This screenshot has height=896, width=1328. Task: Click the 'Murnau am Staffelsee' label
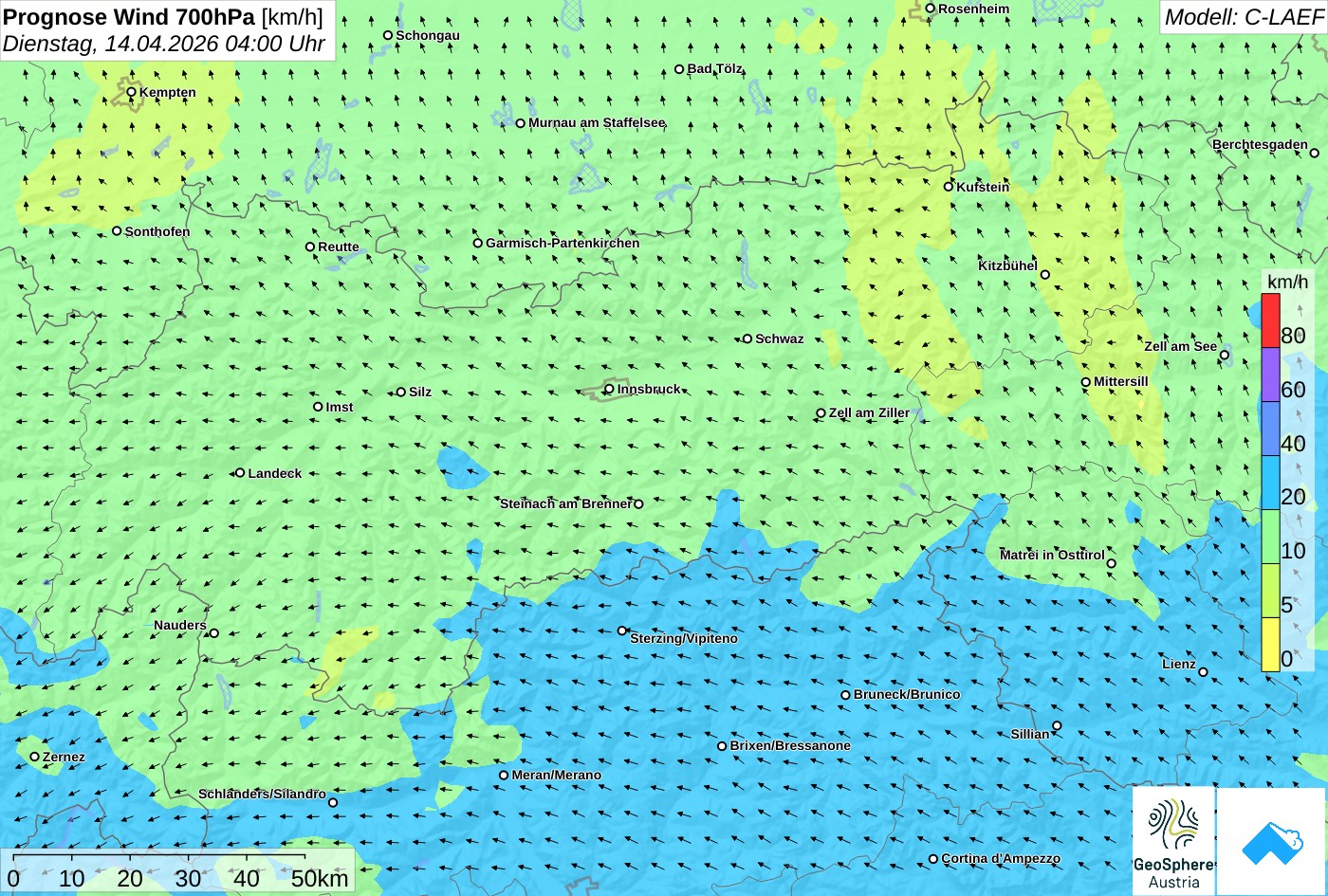(x=597, y=122)
